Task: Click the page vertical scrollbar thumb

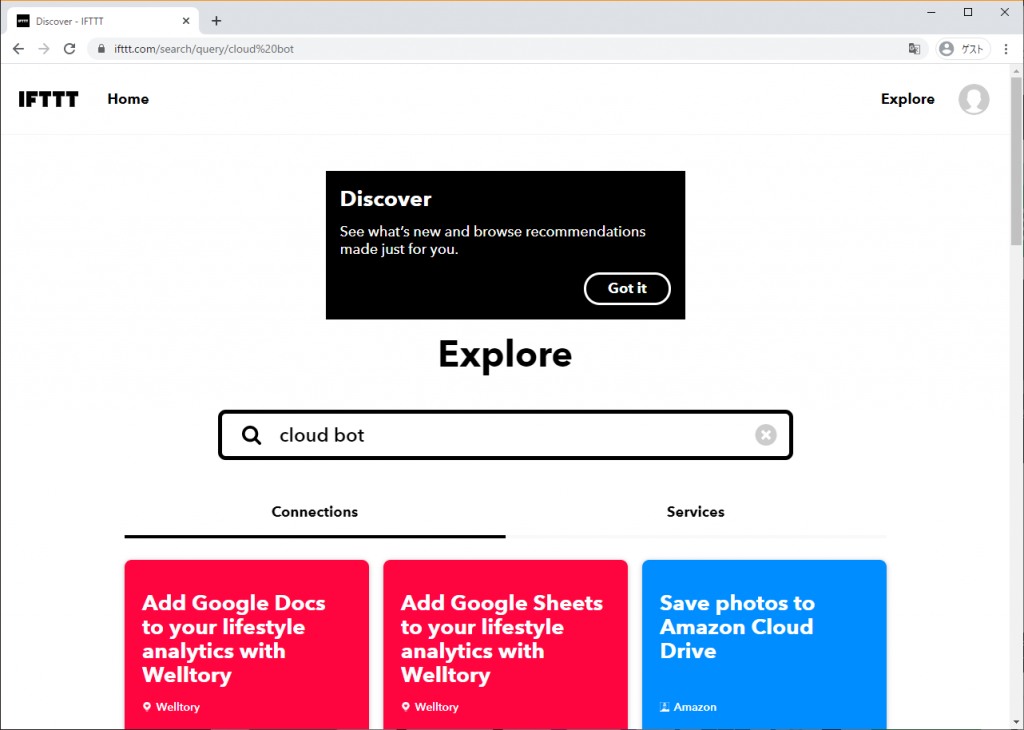Action: pyautogui.click(x=1017, y=160)
